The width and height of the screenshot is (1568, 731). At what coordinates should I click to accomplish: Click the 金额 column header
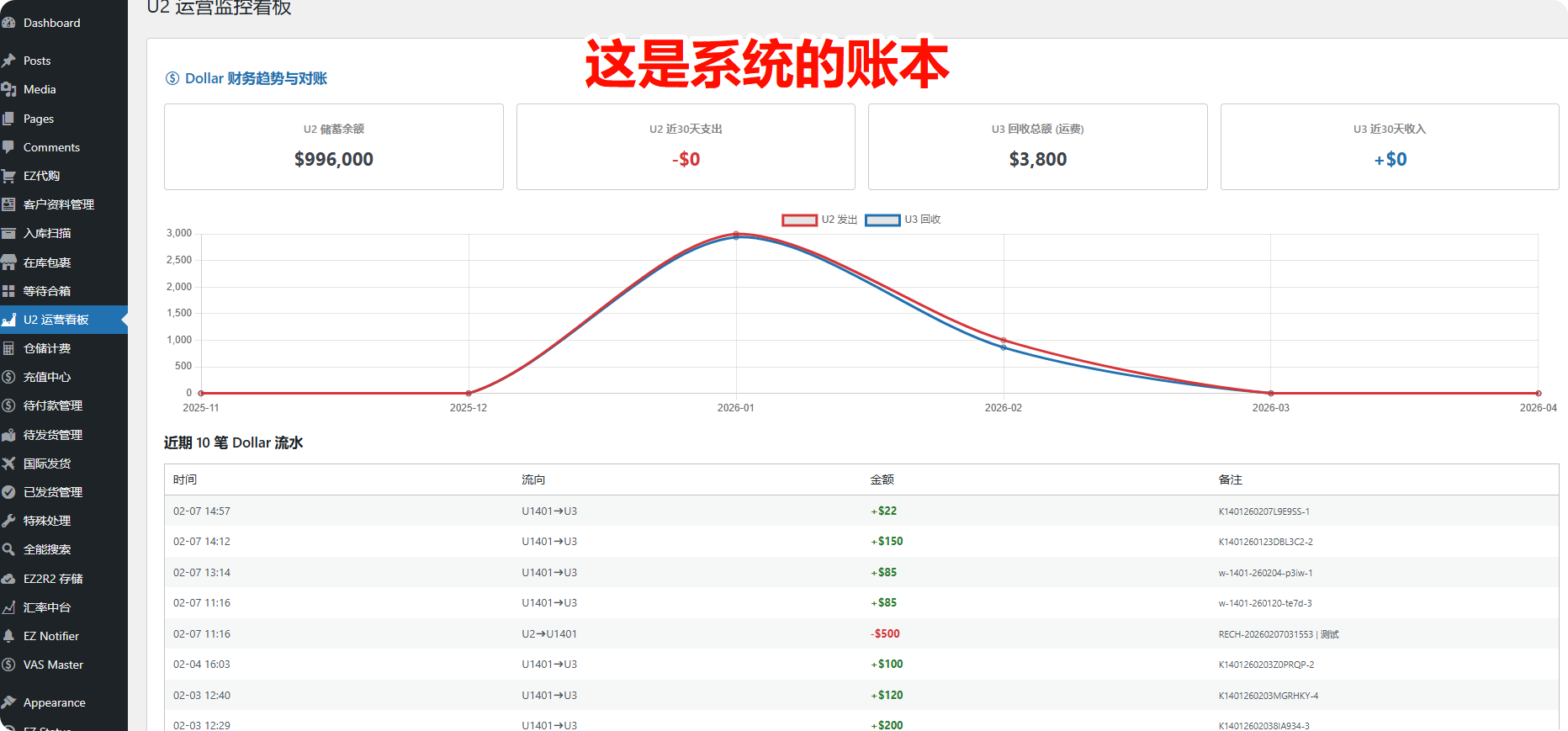click(882, 479)
